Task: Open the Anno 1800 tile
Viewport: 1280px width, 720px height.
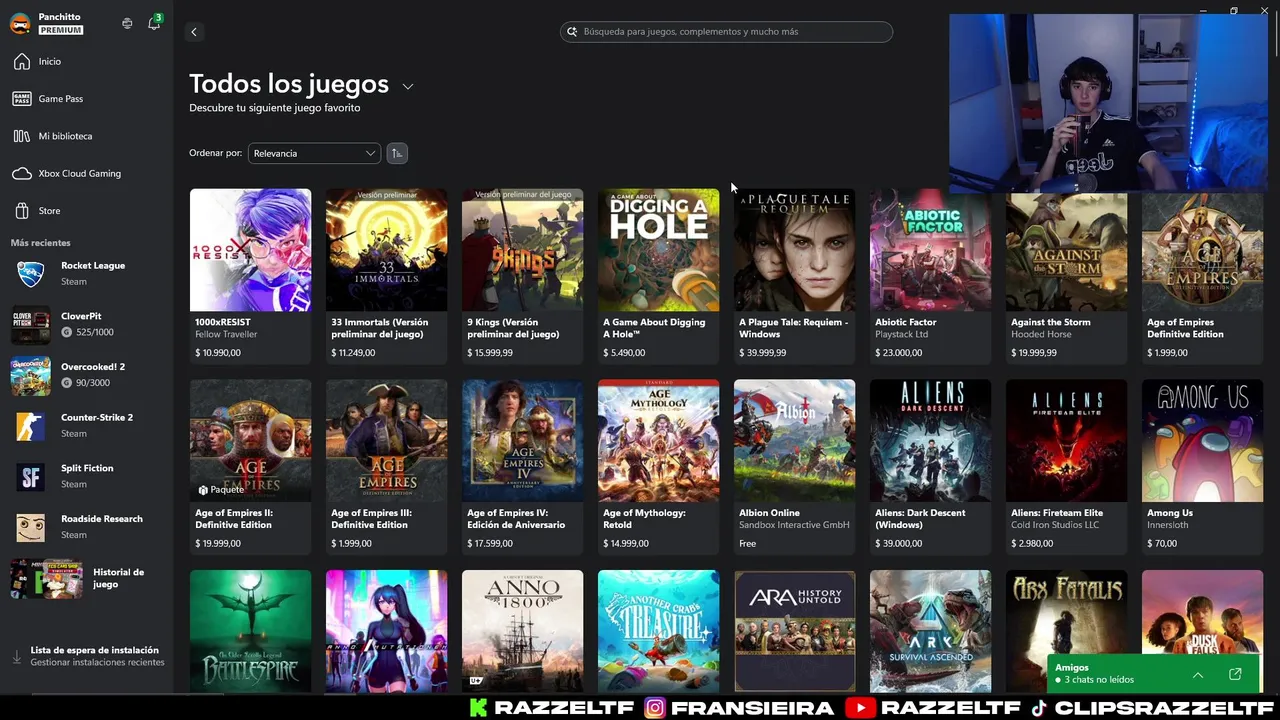Action: [522, 631]
